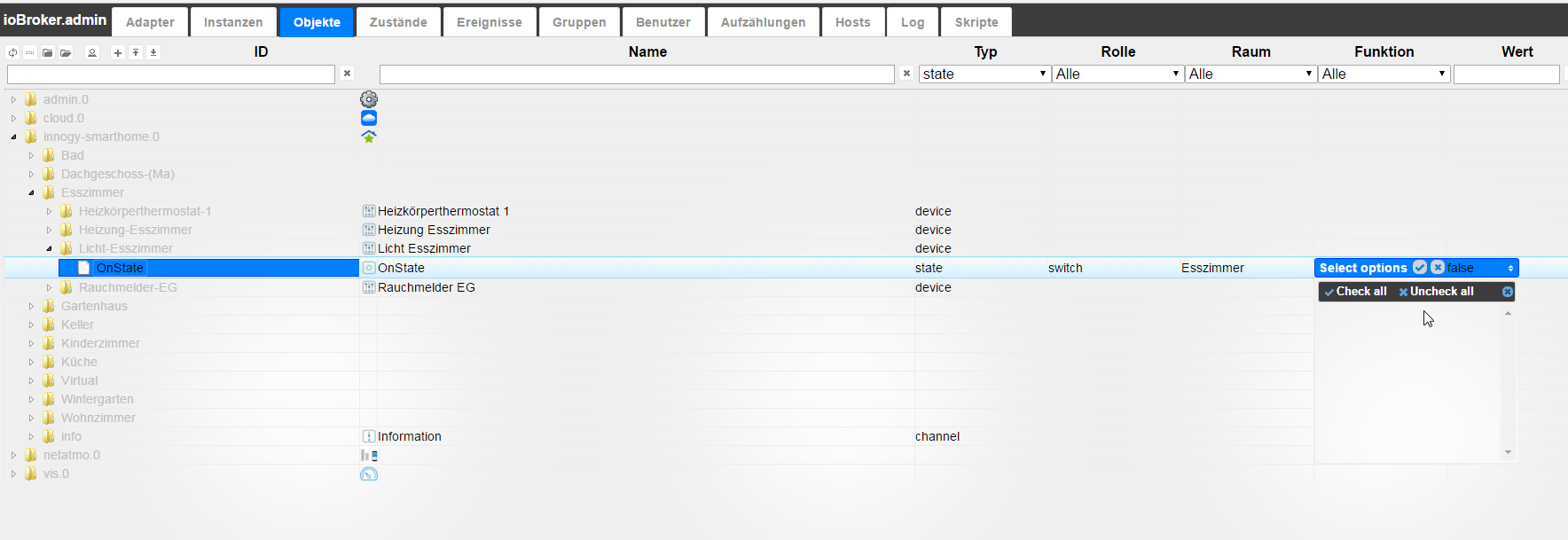
Task: Refresh the objects tree with the reload icon
Action: [x=12, y=52]
